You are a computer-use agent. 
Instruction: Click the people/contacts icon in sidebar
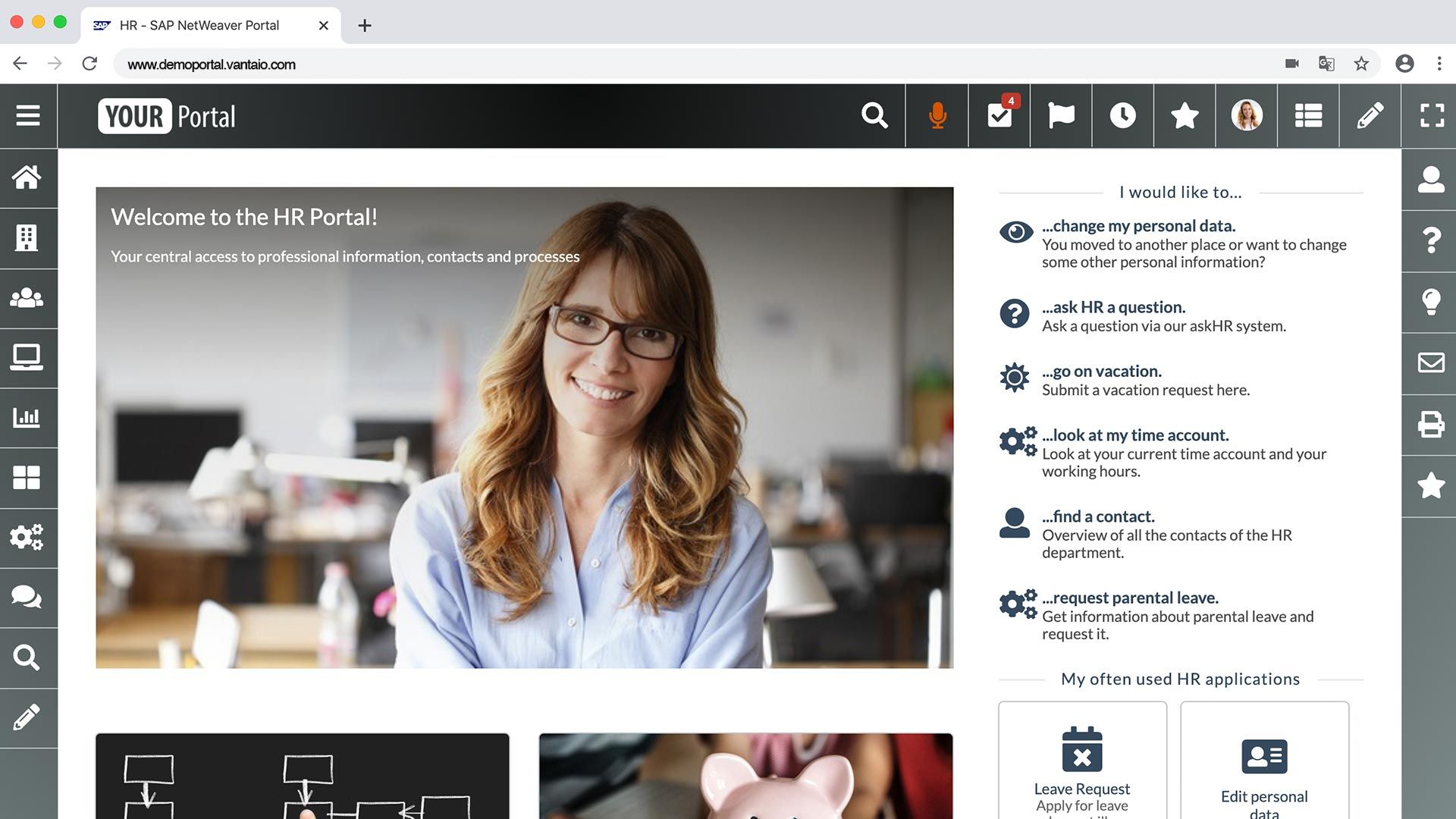click(x=27, y=297)
